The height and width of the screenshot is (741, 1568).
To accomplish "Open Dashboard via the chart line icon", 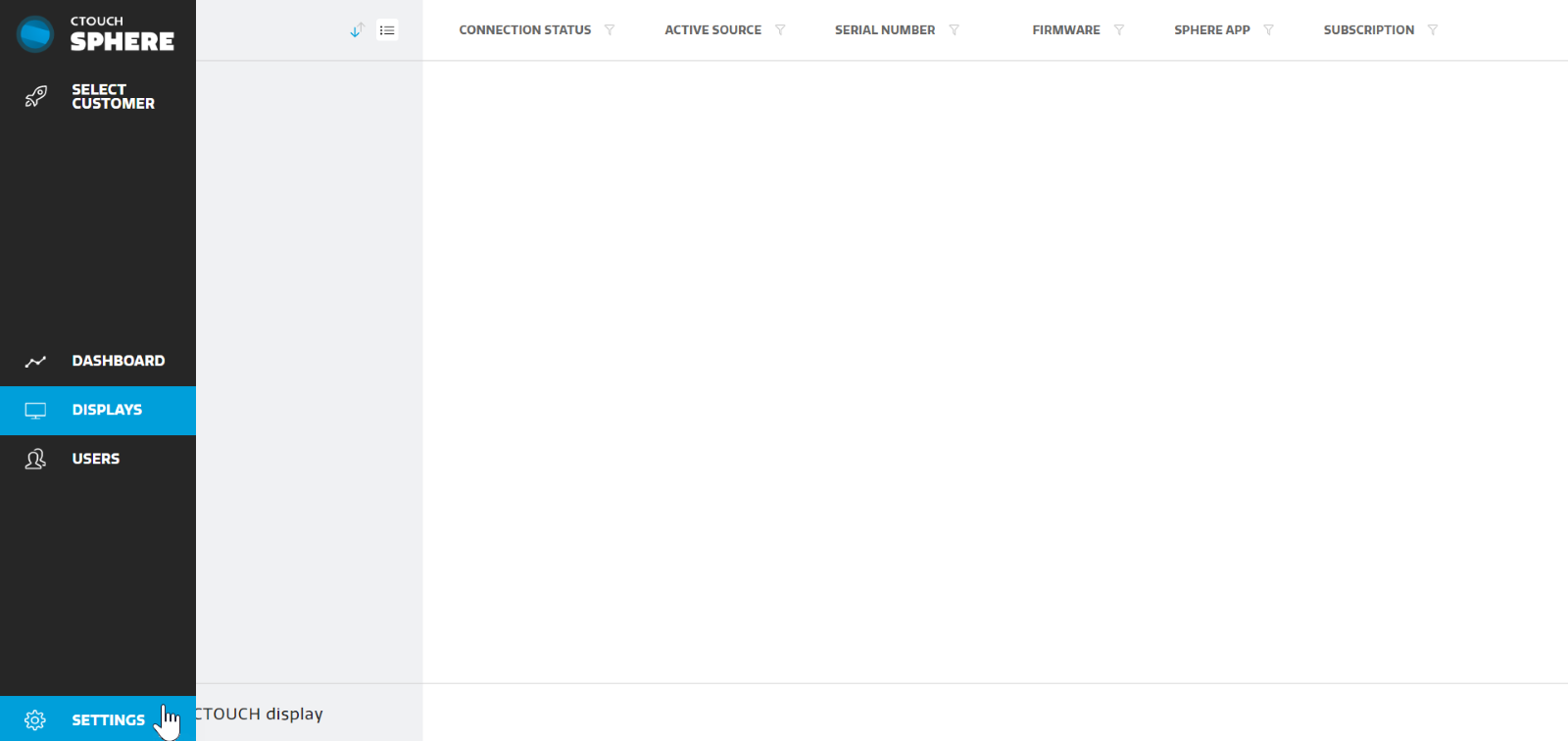I will [36, 362].
